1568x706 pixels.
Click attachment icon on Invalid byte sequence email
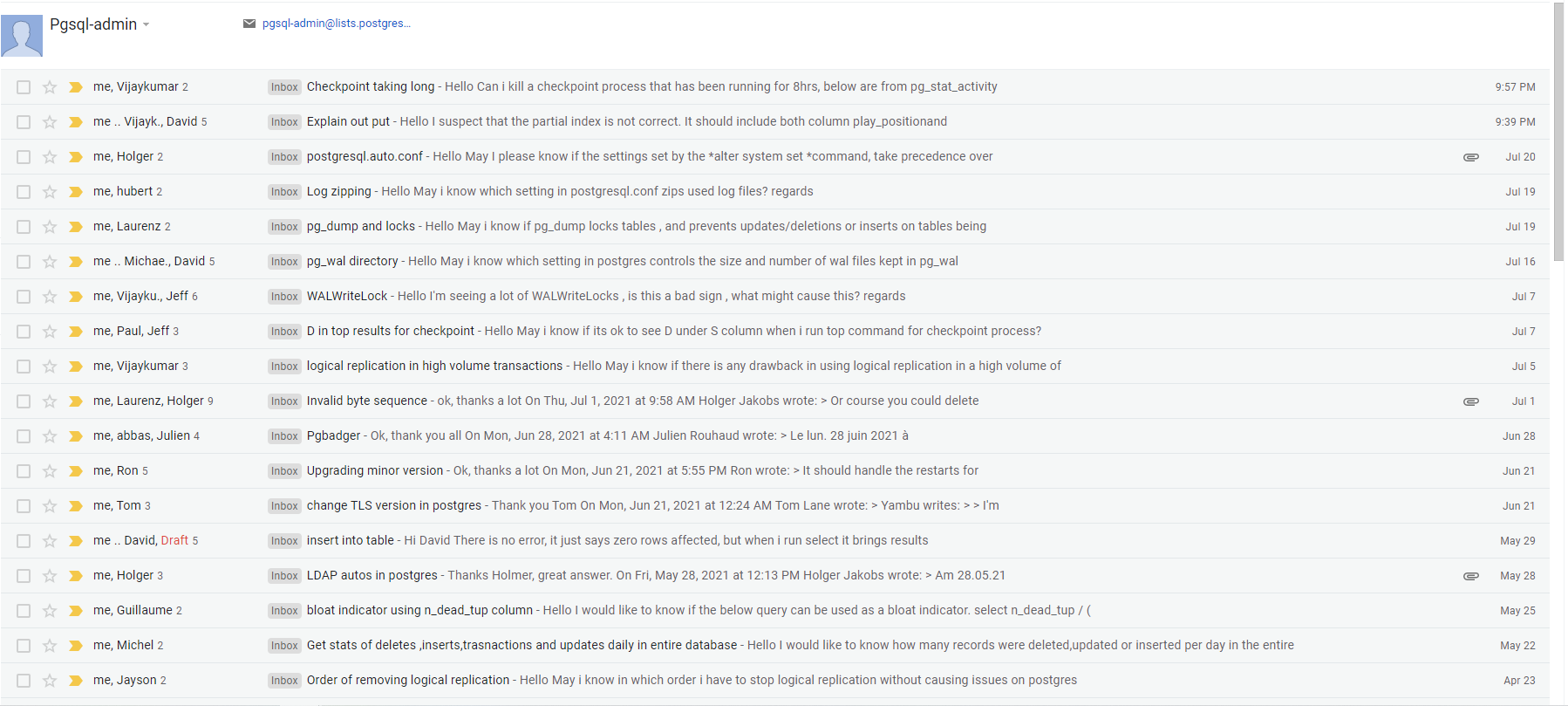(x=1470, y=401)
